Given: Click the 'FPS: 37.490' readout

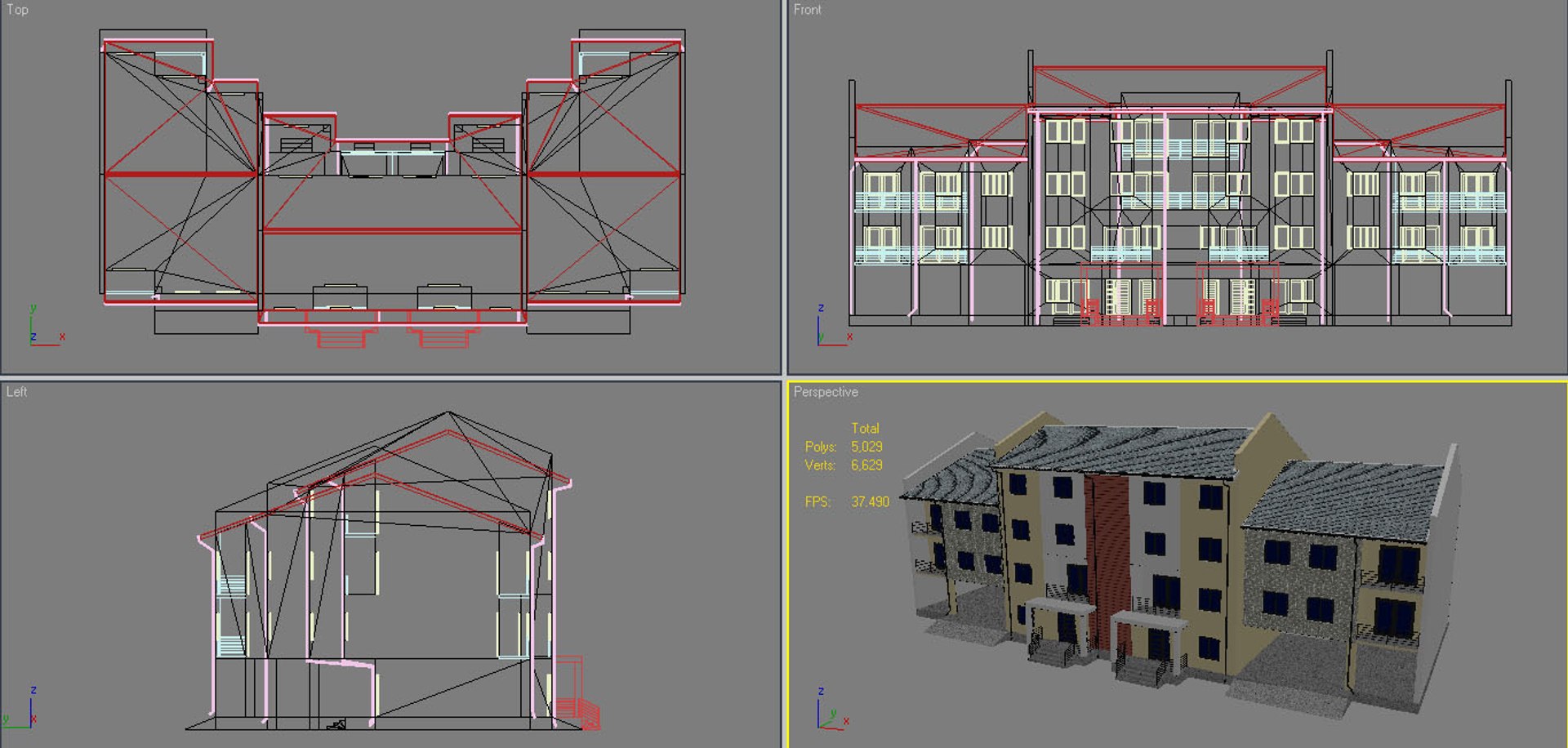Looking at the screenshot, I should 847,501.
